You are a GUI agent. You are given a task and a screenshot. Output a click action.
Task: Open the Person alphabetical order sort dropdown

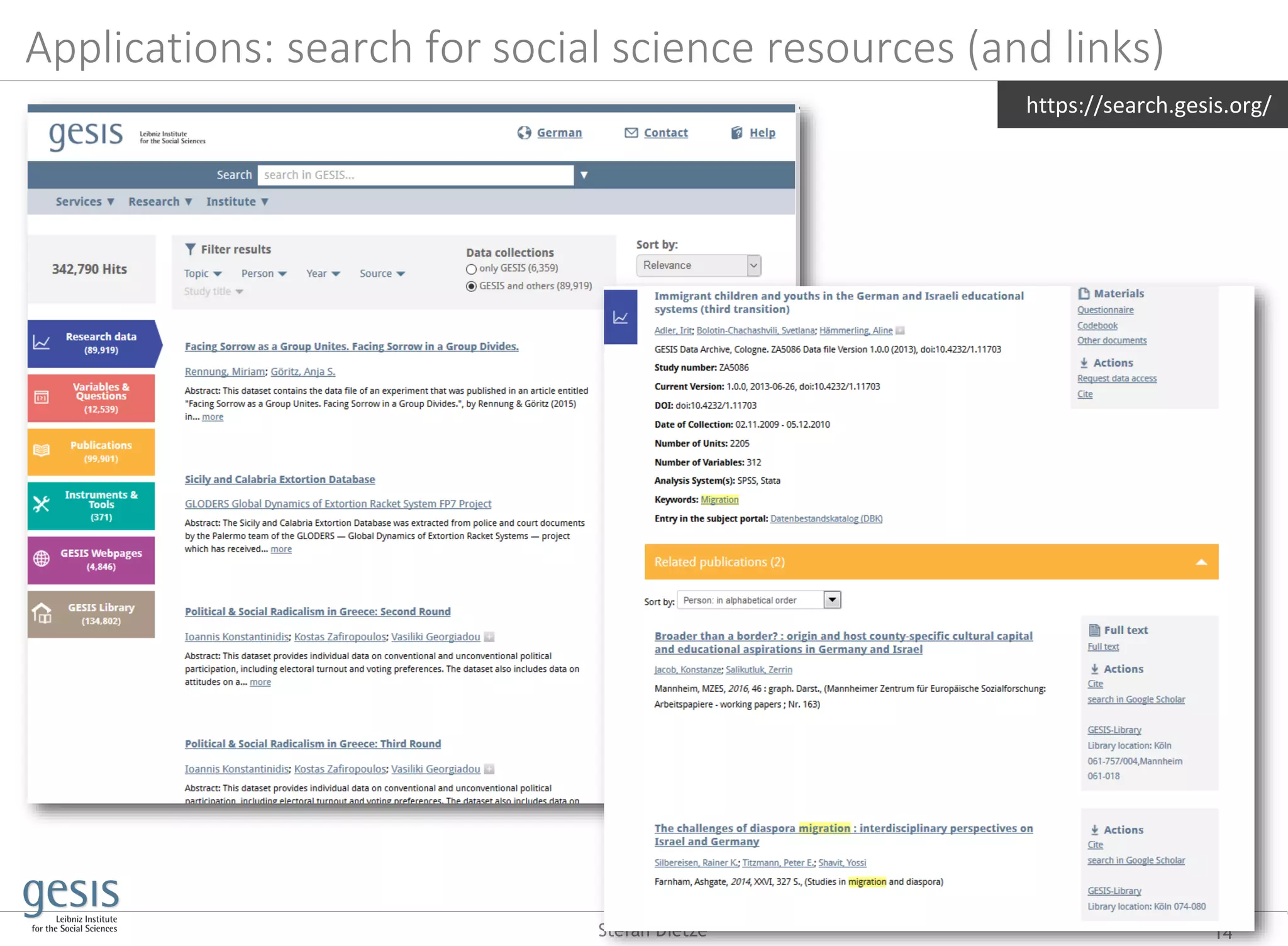pos(759,600)
